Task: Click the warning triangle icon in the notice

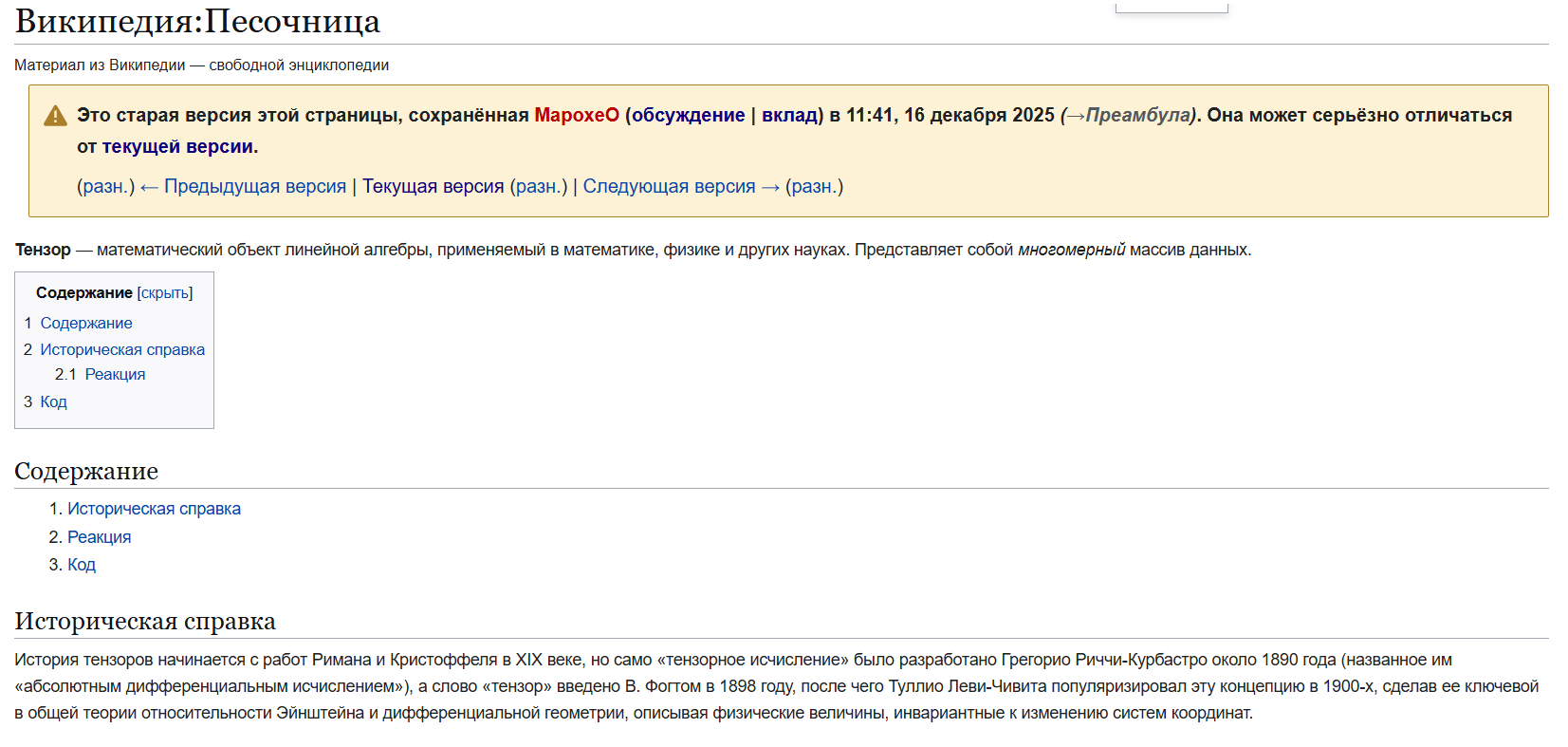Action: 55,116
